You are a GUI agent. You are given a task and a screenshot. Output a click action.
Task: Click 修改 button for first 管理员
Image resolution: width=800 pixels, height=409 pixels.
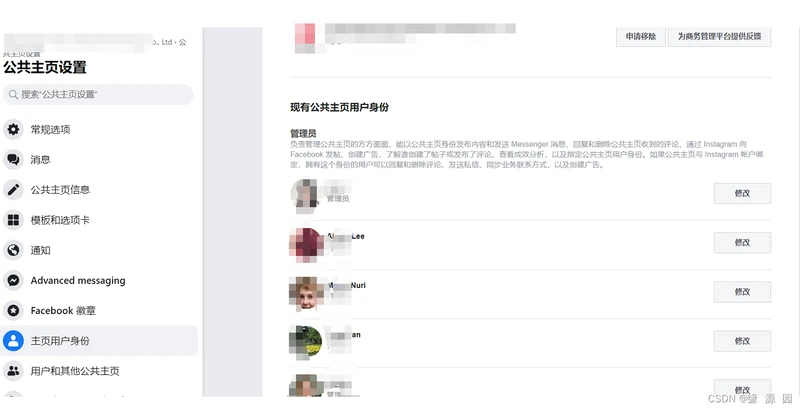pos(742,193)
